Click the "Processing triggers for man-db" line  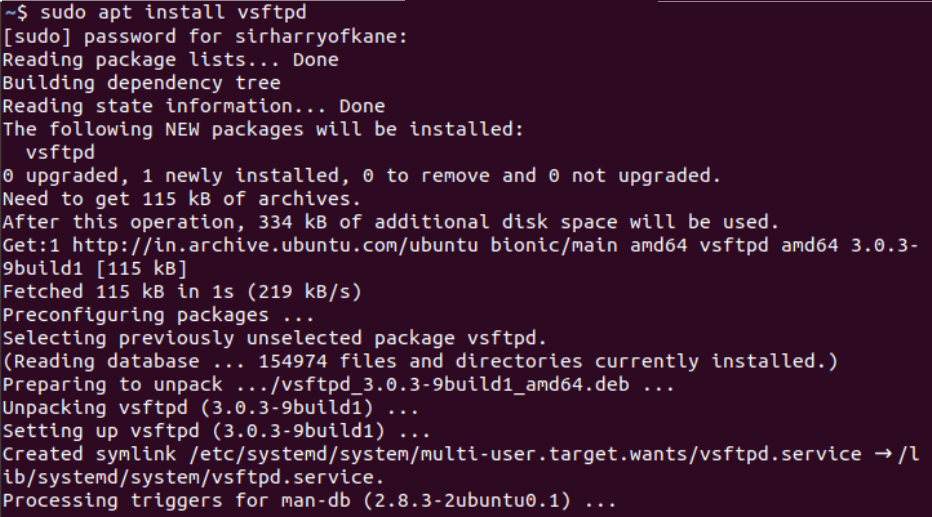[x=309, y=500]
